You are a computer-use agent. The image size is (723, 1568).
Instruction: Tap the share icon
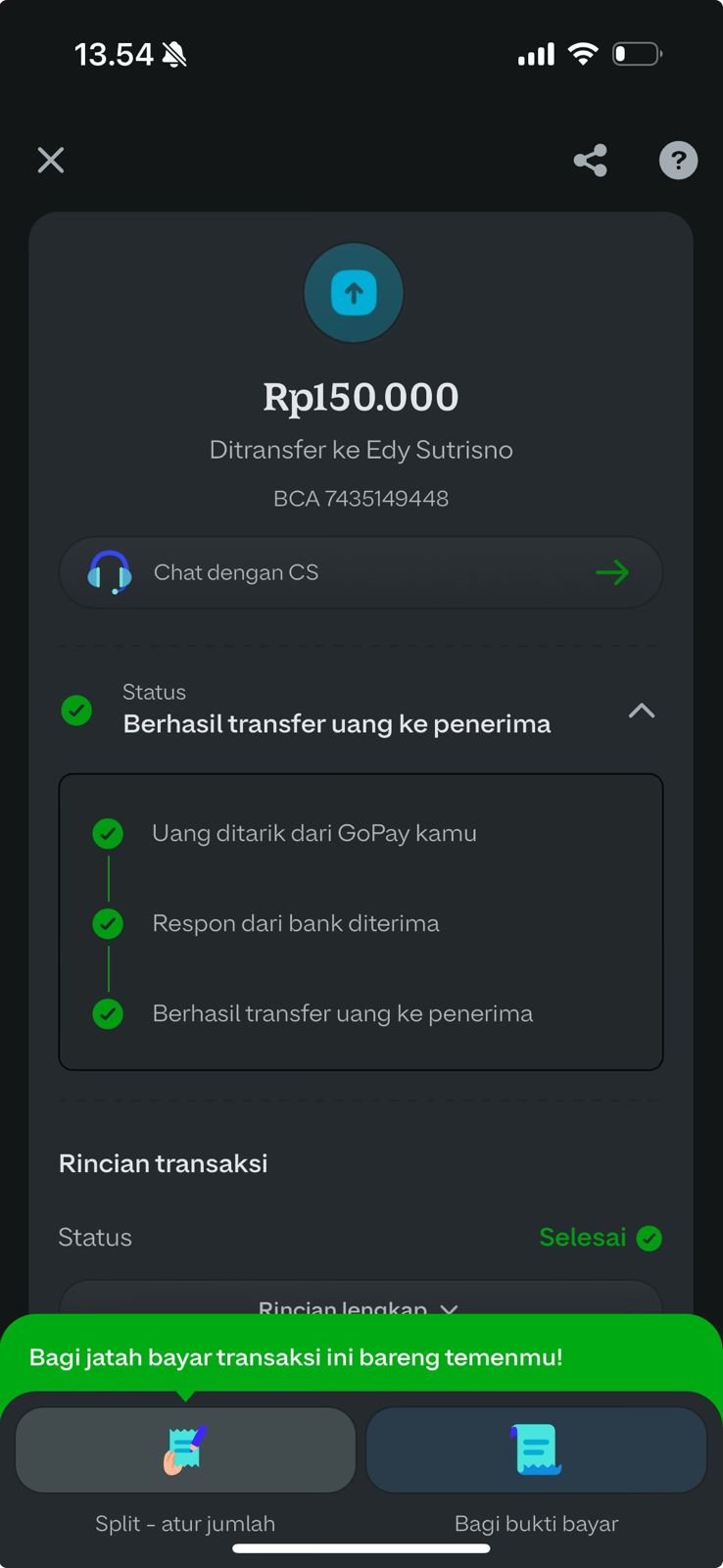(x=591, y=160)
